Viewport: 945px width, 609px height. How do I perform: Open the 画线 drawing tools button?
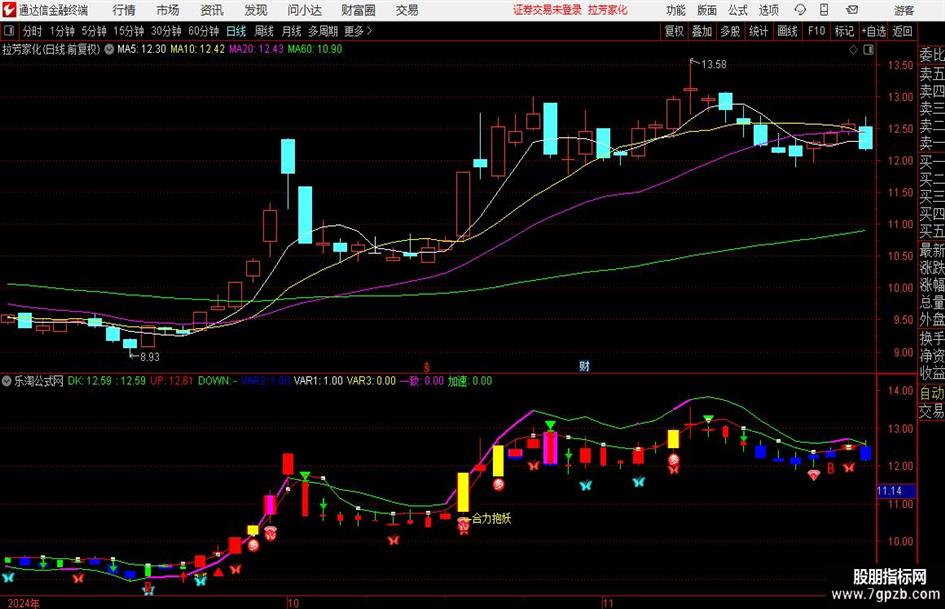[788, 31]
